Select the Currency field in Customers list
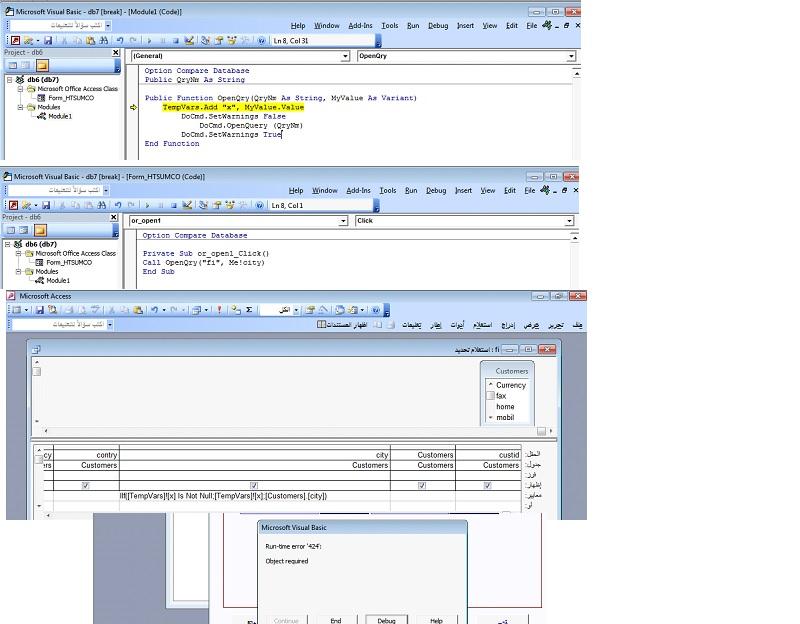800x624 pixels. coord(511,385)
